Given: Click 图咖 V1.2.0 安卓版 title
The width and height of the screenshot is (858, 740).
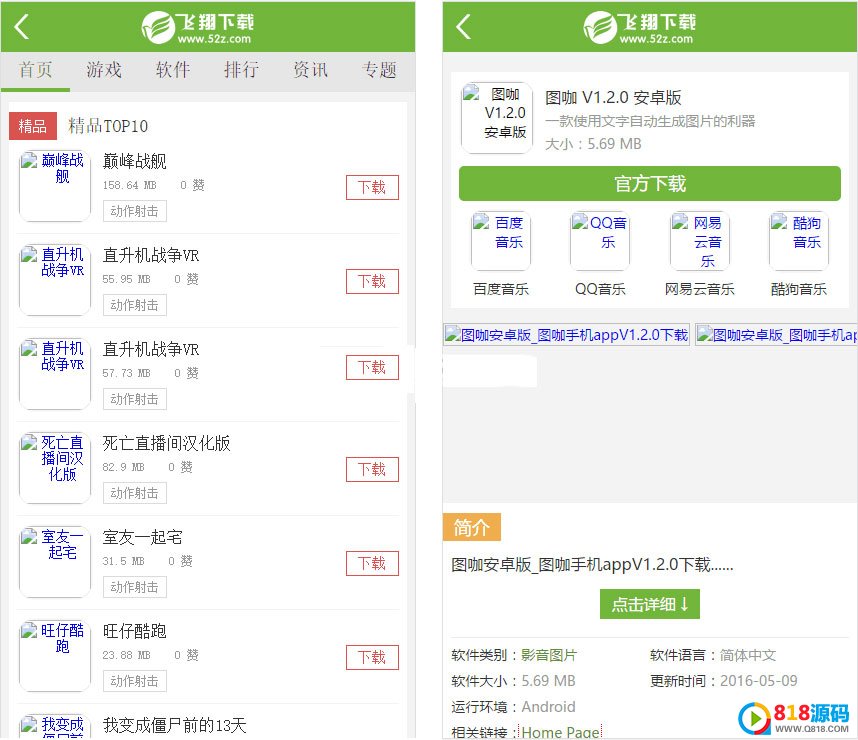Looking at the screenshot, I should click(613, 98).
